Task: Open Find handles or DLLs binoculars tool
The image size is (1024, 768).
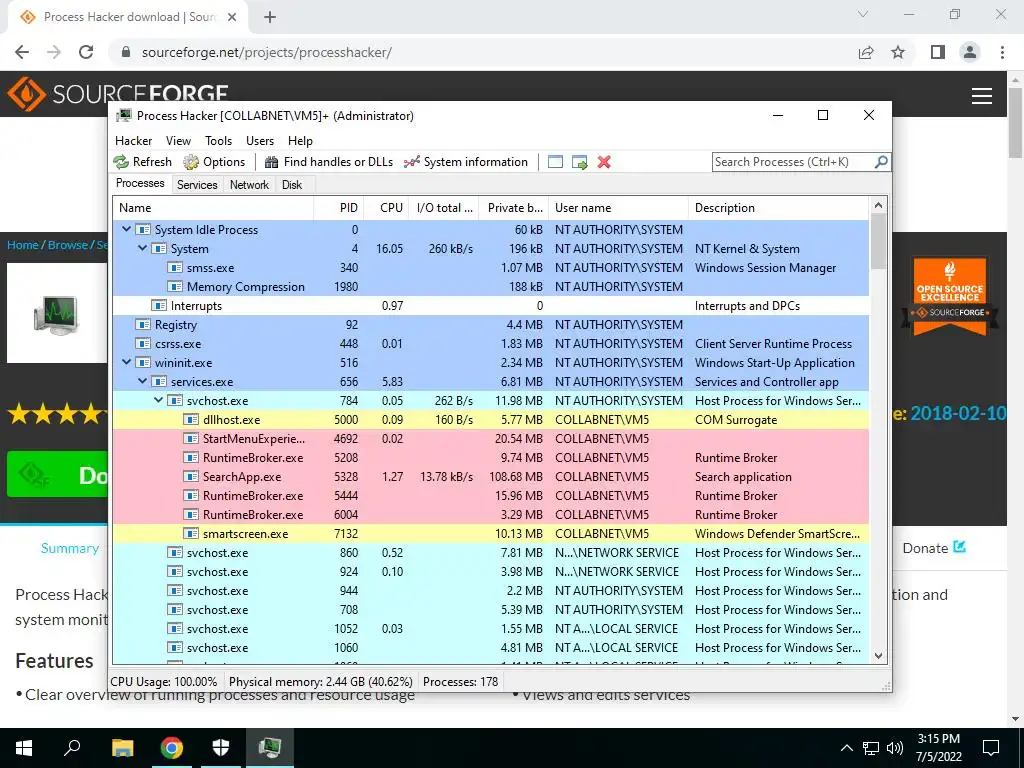Action: (271, 162)
